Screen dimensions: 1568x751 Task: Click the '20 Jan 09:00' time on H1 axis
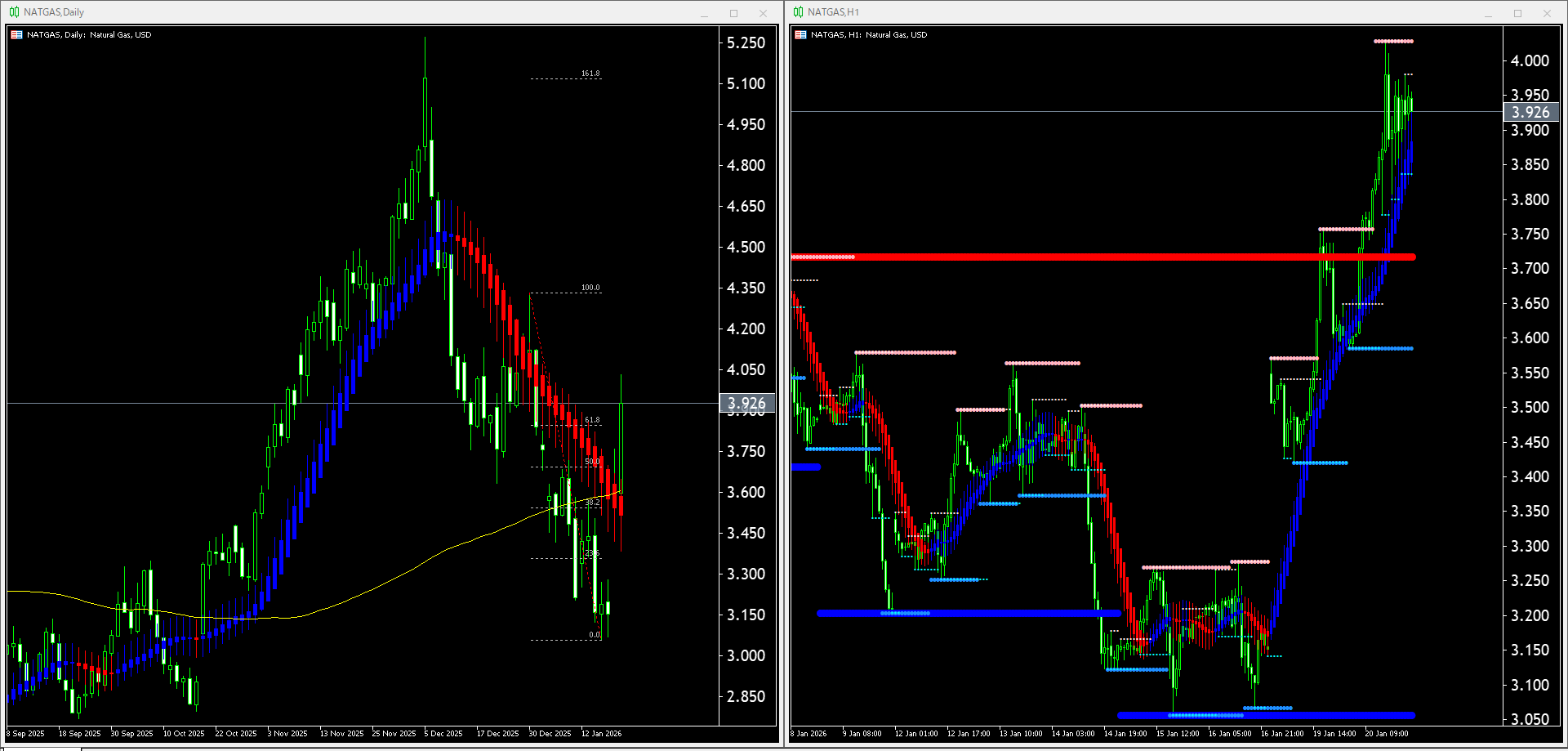(1387, 734)
